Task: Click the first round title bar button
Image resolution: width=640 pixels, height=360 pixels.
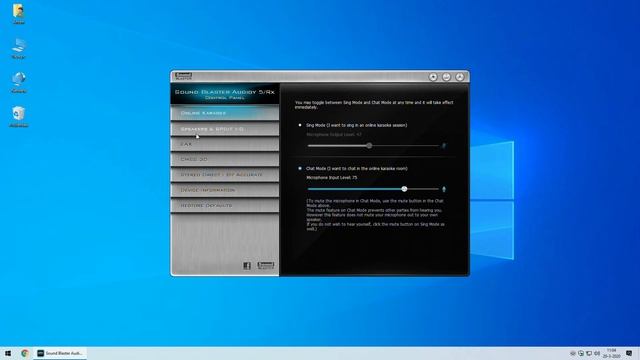Action: pos(433,77)
